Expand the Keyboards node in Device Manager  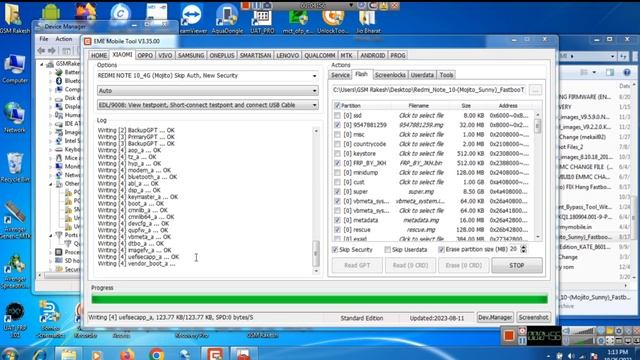[51, 149]
